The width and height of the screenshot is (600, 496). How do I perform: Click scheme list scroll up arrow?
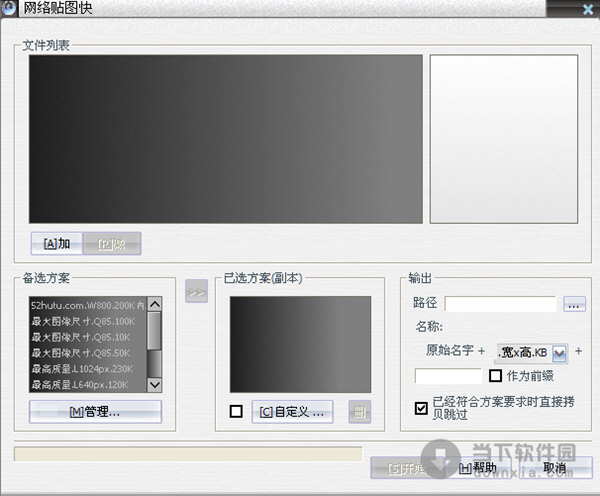tap(155, 304)
